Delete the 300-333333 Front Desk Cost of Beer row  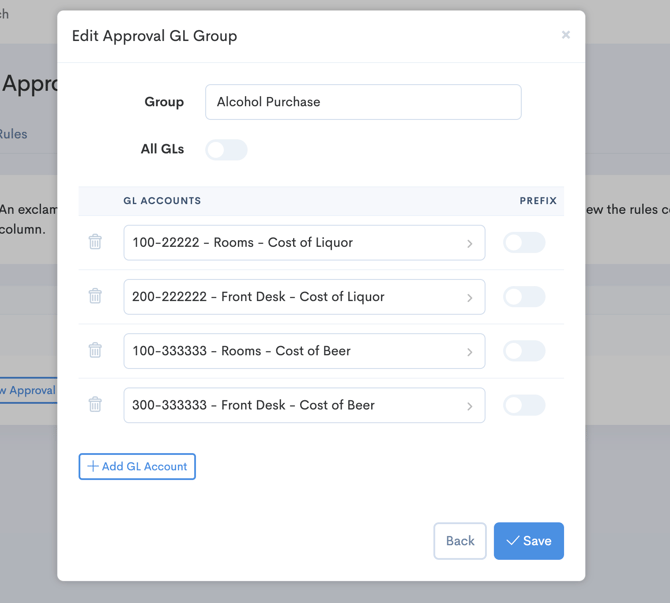click(95, 404)
